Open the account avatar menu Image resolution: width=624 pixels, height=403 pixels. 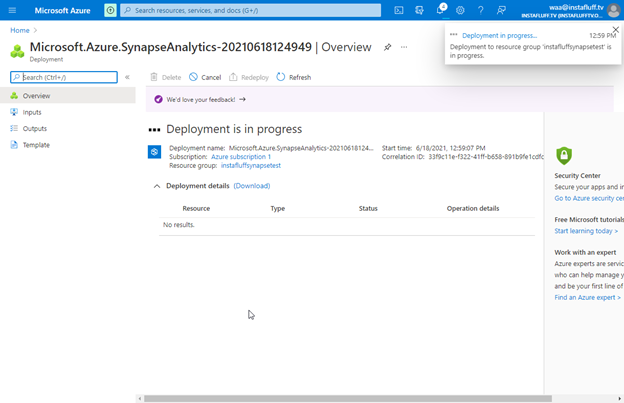pyautogui.click(x=614, y=11)
